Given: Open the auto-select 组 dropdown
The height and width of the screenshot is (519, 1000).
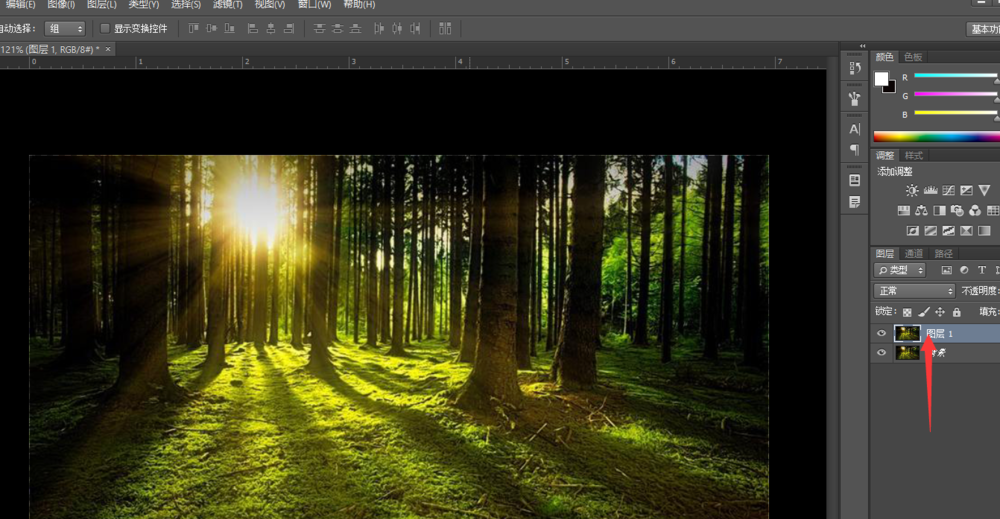Looking at the screenshot, I should (x=66, y=29).
